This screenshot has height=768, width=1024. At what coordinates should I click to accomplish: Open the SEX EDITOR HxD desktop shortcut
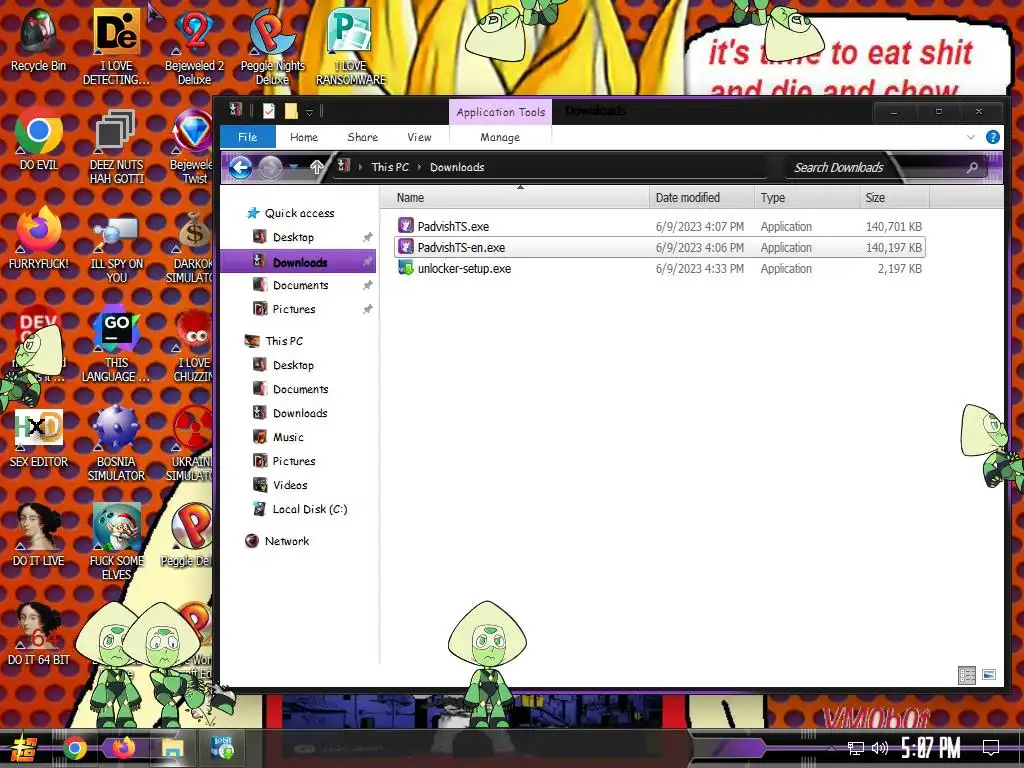(x=39, y=436)
